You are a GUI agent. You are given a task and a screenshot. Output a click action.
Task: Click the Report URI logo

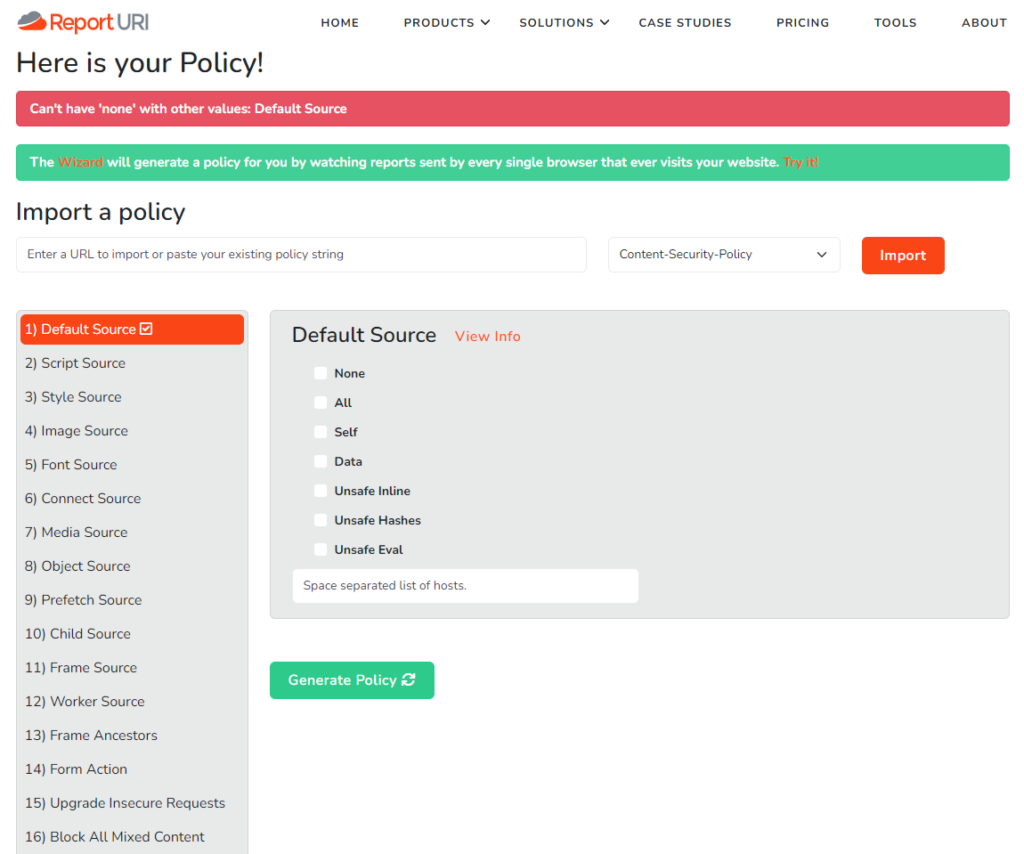tap(82, 21)
